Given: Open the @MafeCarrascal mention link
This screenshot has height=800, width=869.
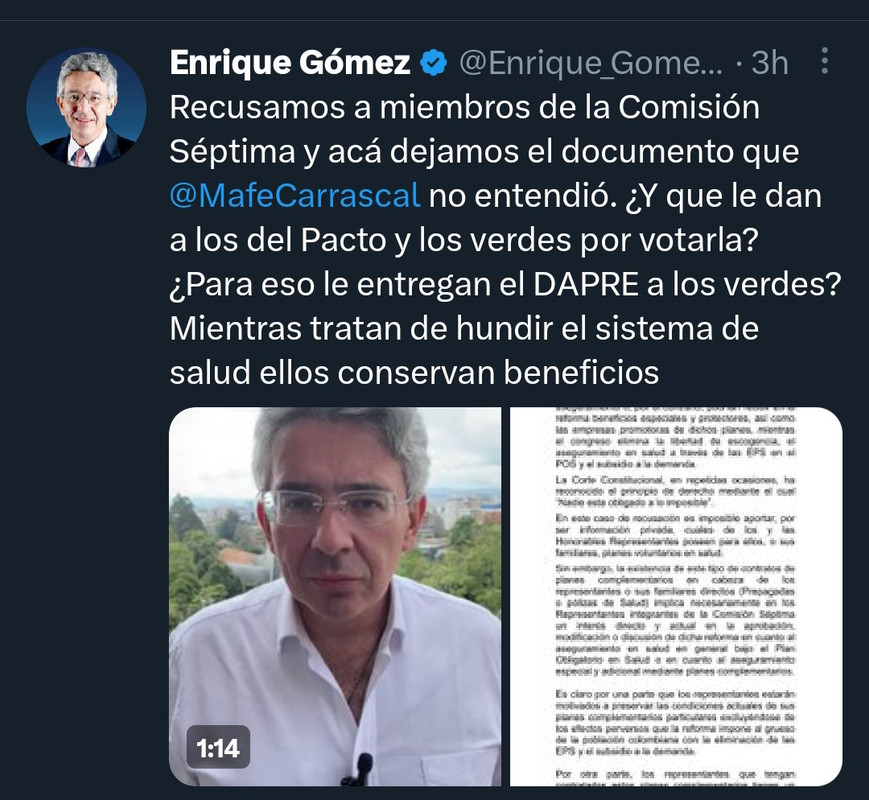Looking at the screenshot, I should tap(295, 196).
